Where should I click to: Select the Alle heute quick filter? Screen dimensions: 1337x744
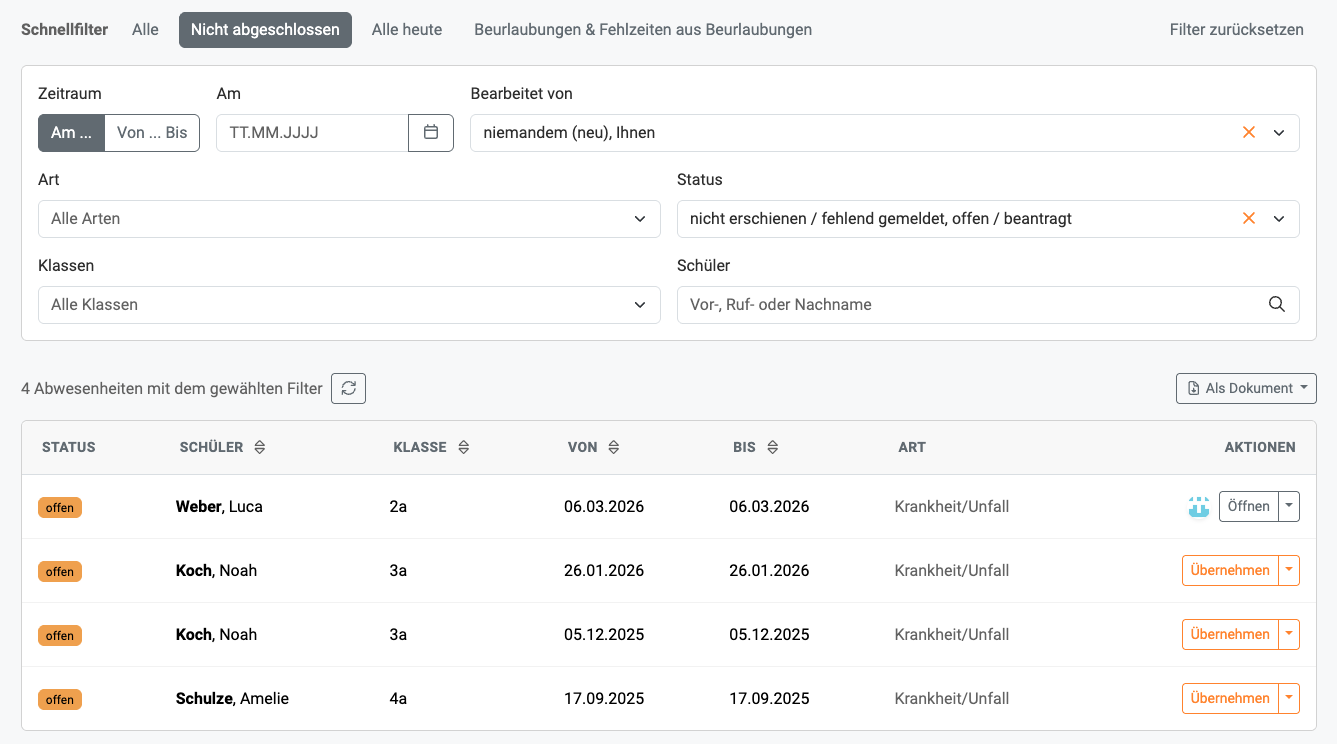[406, 30]
